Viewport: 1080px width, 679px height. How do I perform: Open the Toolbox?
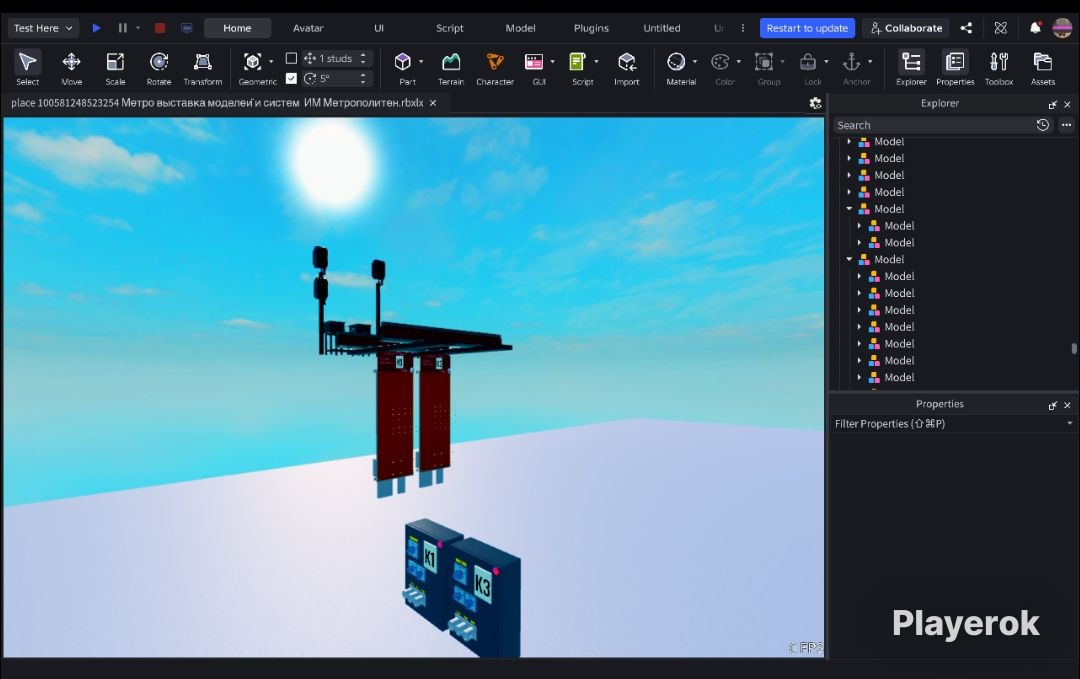999,67
